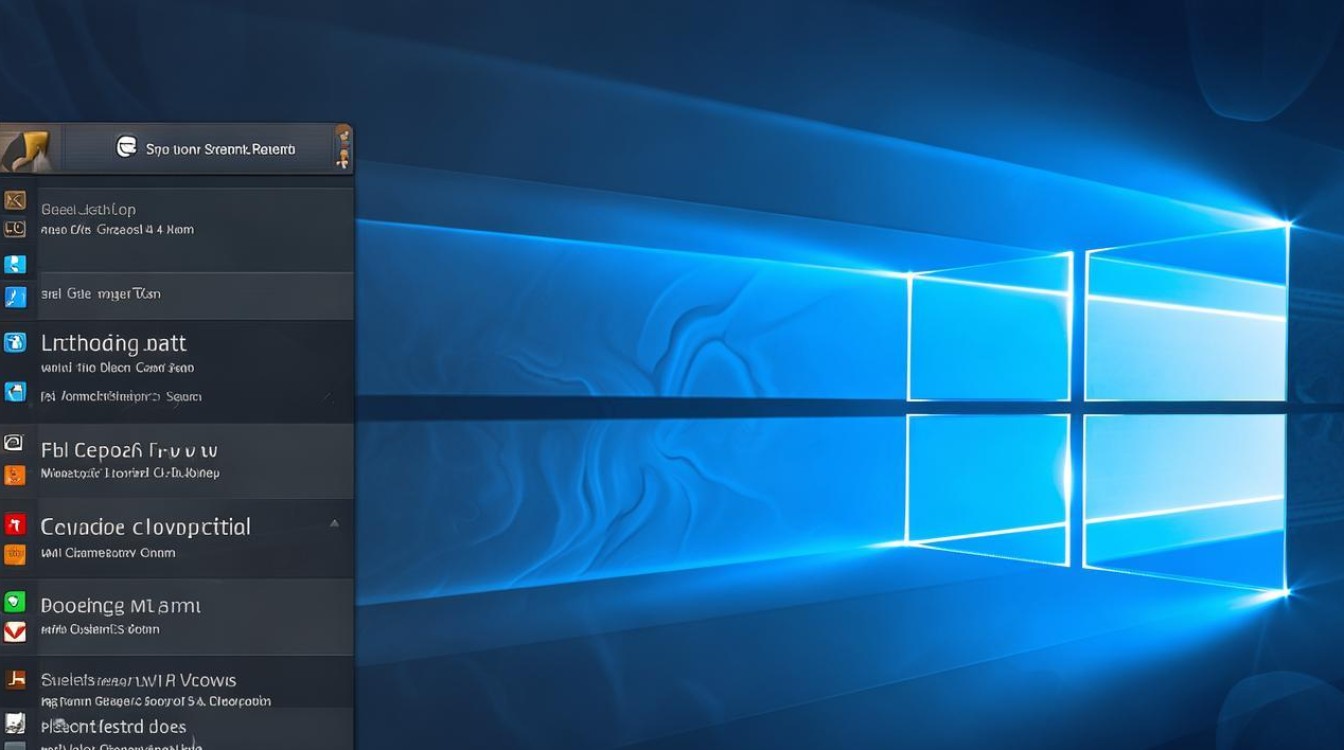
Task: Click the blue folder icon beside the 'Sgam' line
Action: pyautogui.click(x=14, y=391)
